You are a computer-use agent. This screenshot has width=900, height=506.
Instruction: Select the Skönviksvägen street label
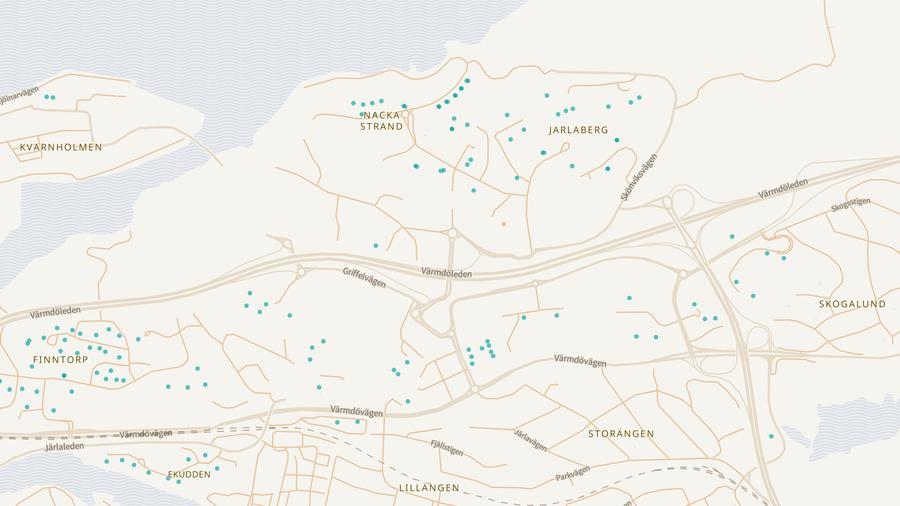(639, 178)
